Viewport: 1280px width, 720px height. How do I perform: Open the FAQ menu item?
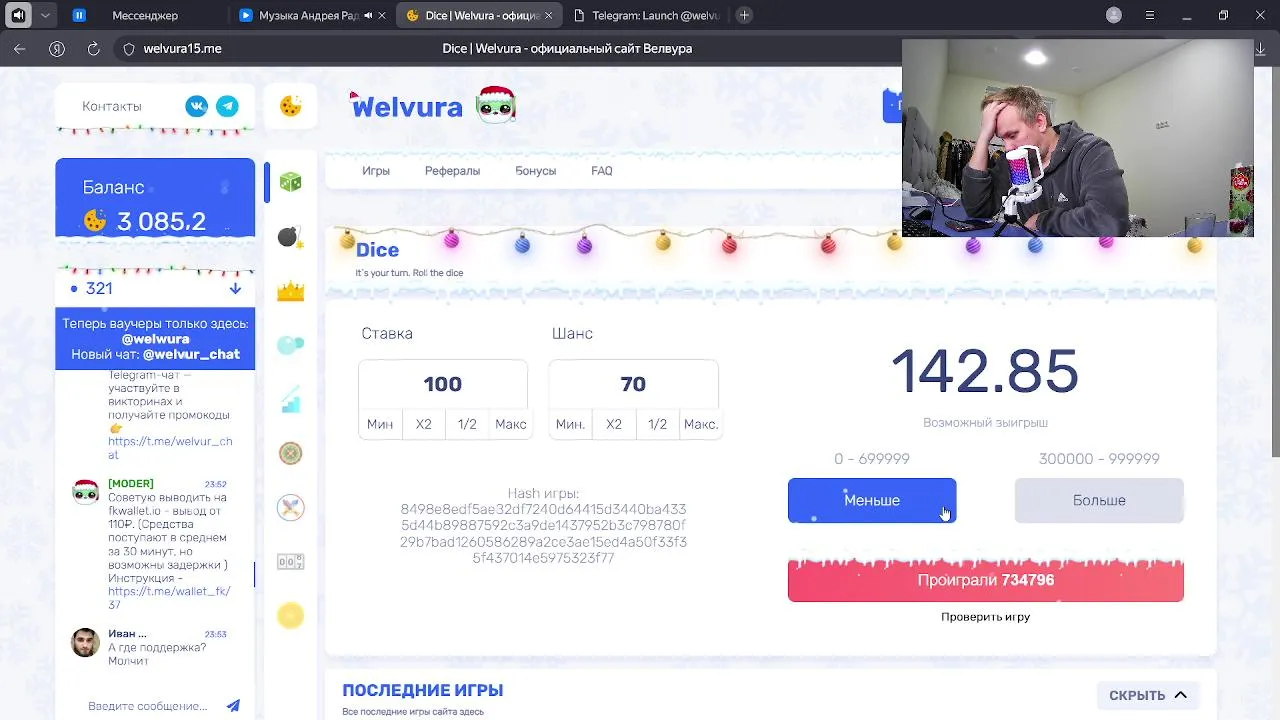coord(602,171)
